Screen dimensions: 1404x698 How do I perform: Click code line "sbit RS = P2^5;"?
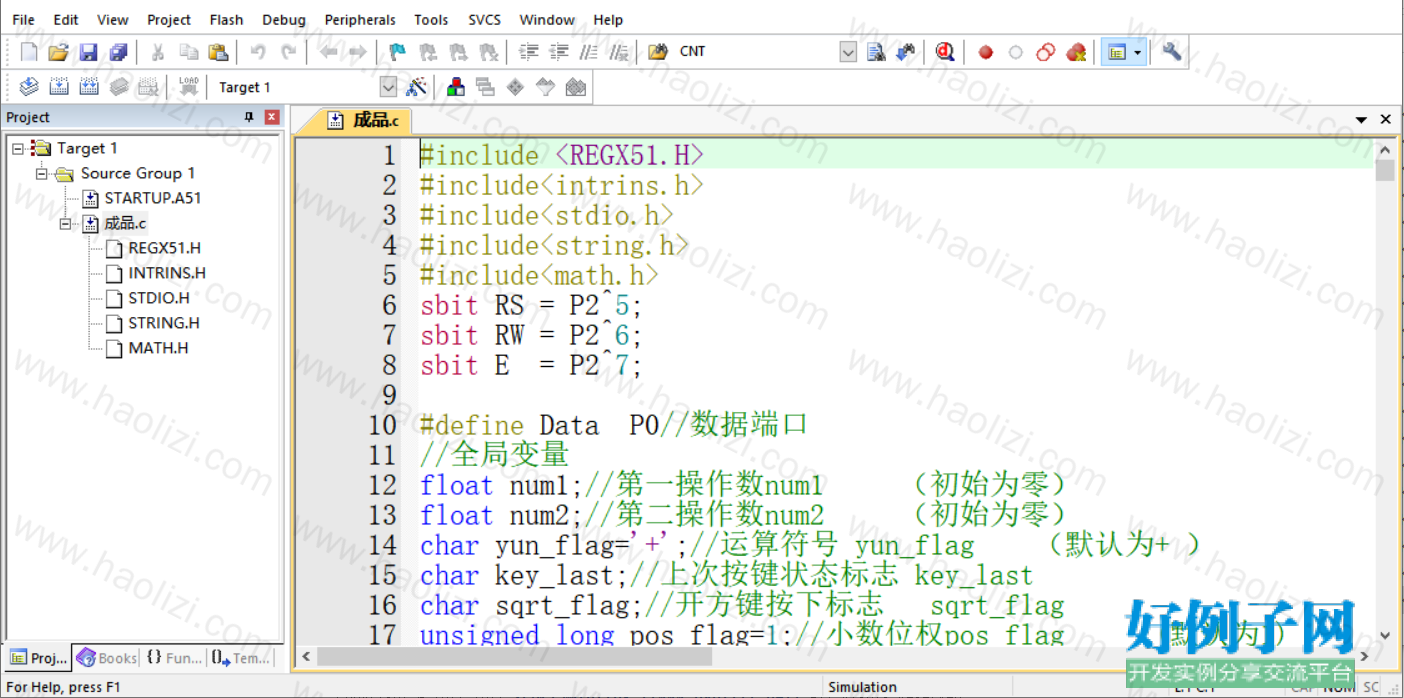pyautogui.click(x=530, y=305)
